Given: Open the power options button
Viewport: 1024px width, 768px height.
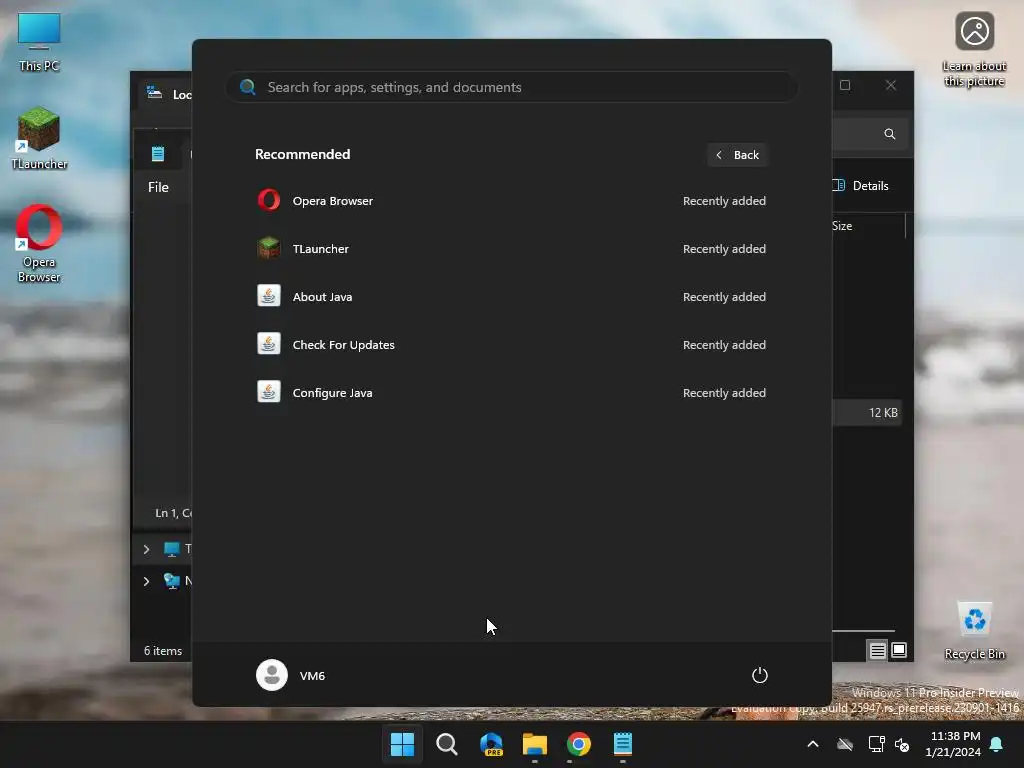Looking at the screenshot, I should click(760, 675).
